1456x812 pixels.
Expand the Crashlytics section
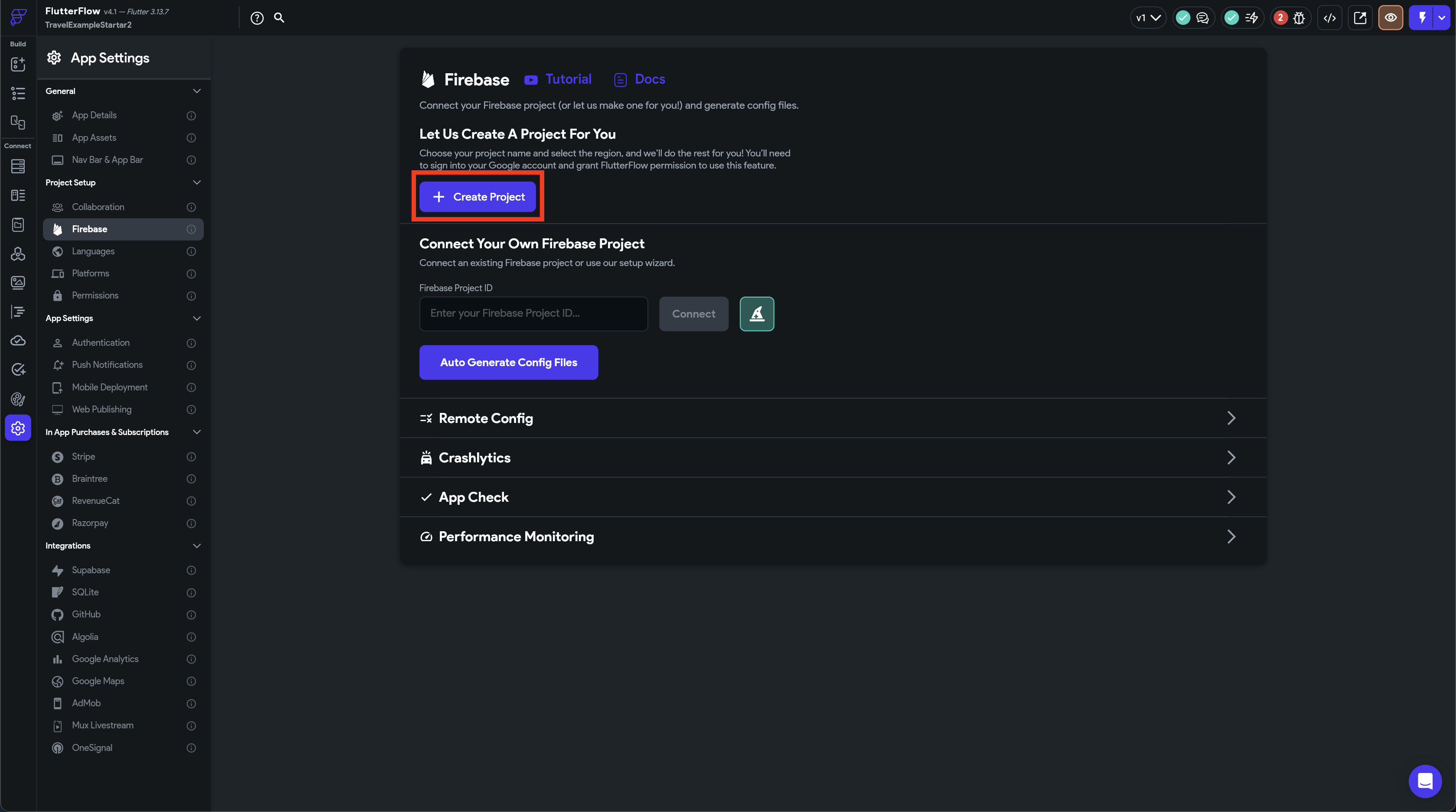coord(1231,458)
